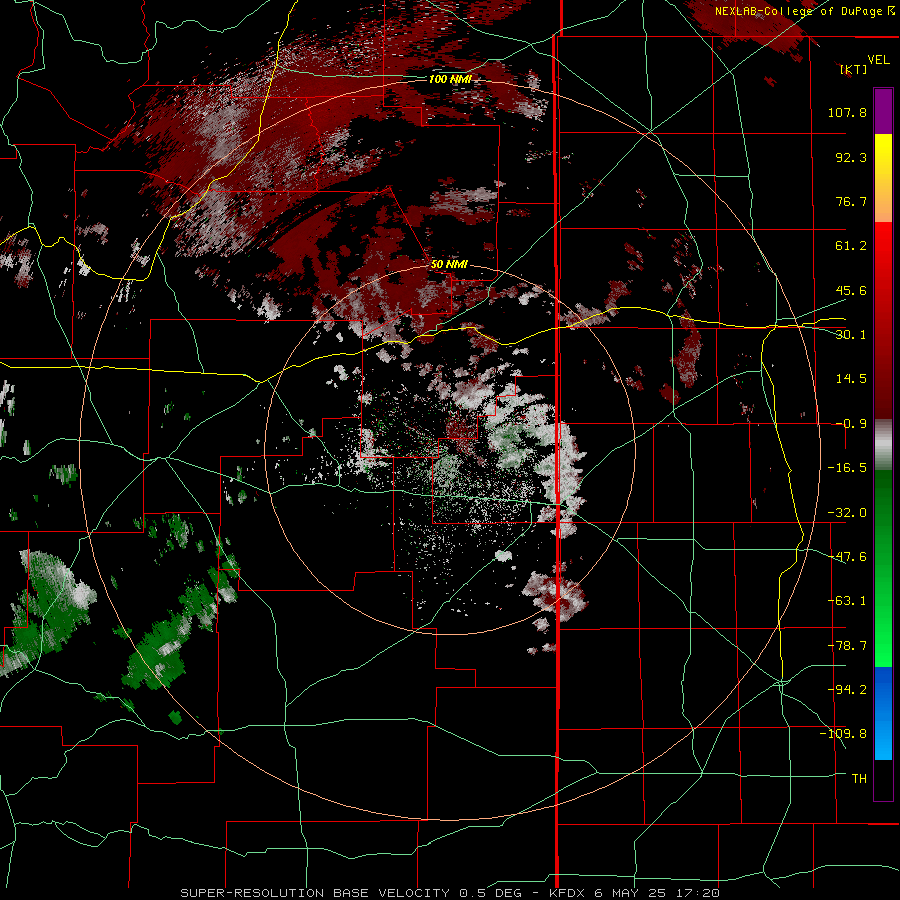Click the [KT] units label
The height and width of the screenshot is (900, 900).
853,69
